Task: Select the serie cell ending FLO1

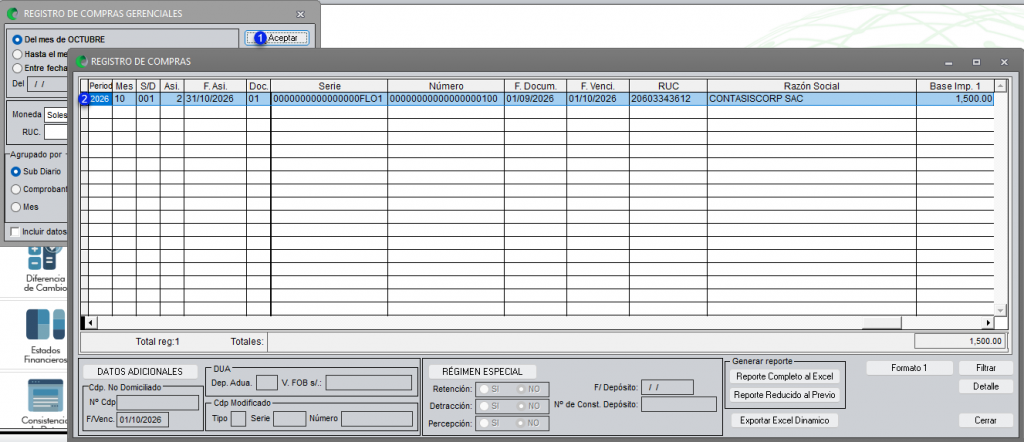Action: click(329, 99)
